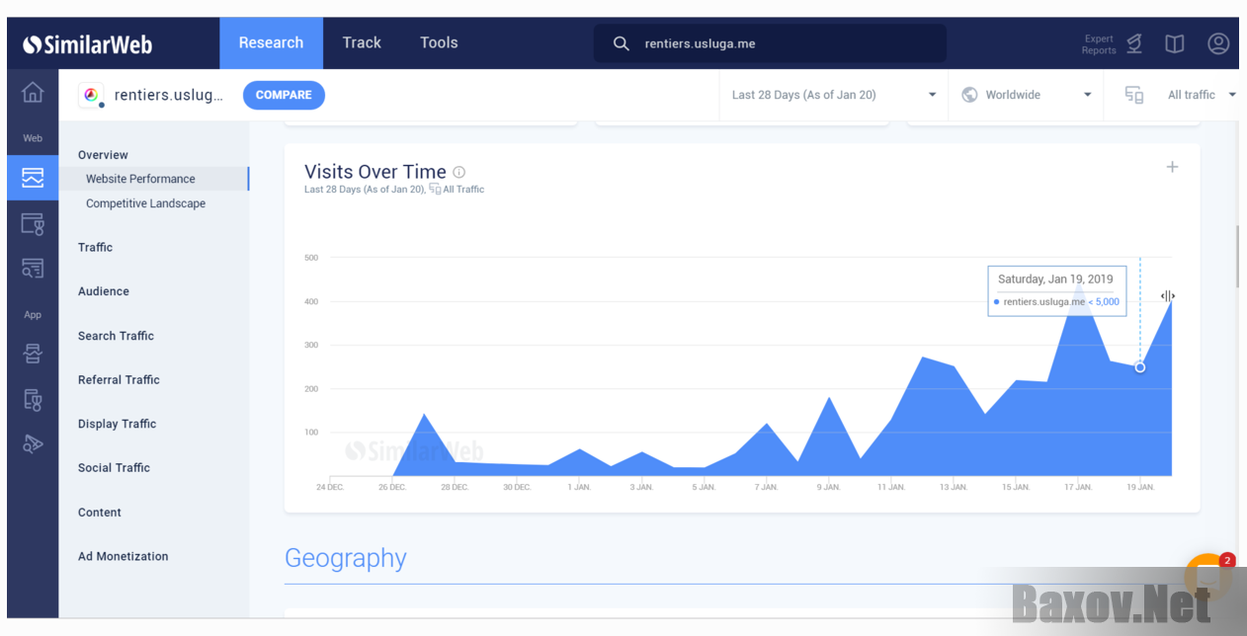Click the rentiers.usluga.me site favicon
Image resolution: width=1247 pixels, height=636 pixels.
click(x=92, y=95)
